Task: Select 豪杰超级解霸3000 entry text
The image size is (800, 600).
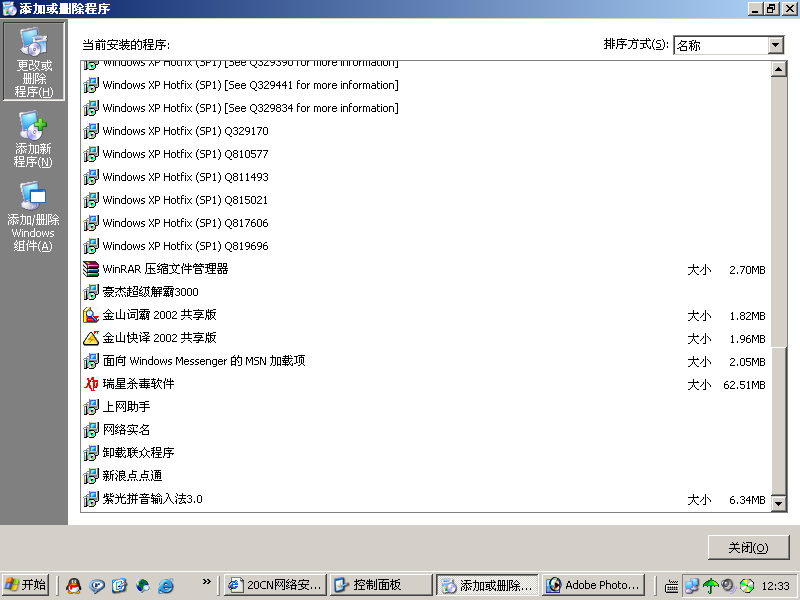Action: click(151, 292)
